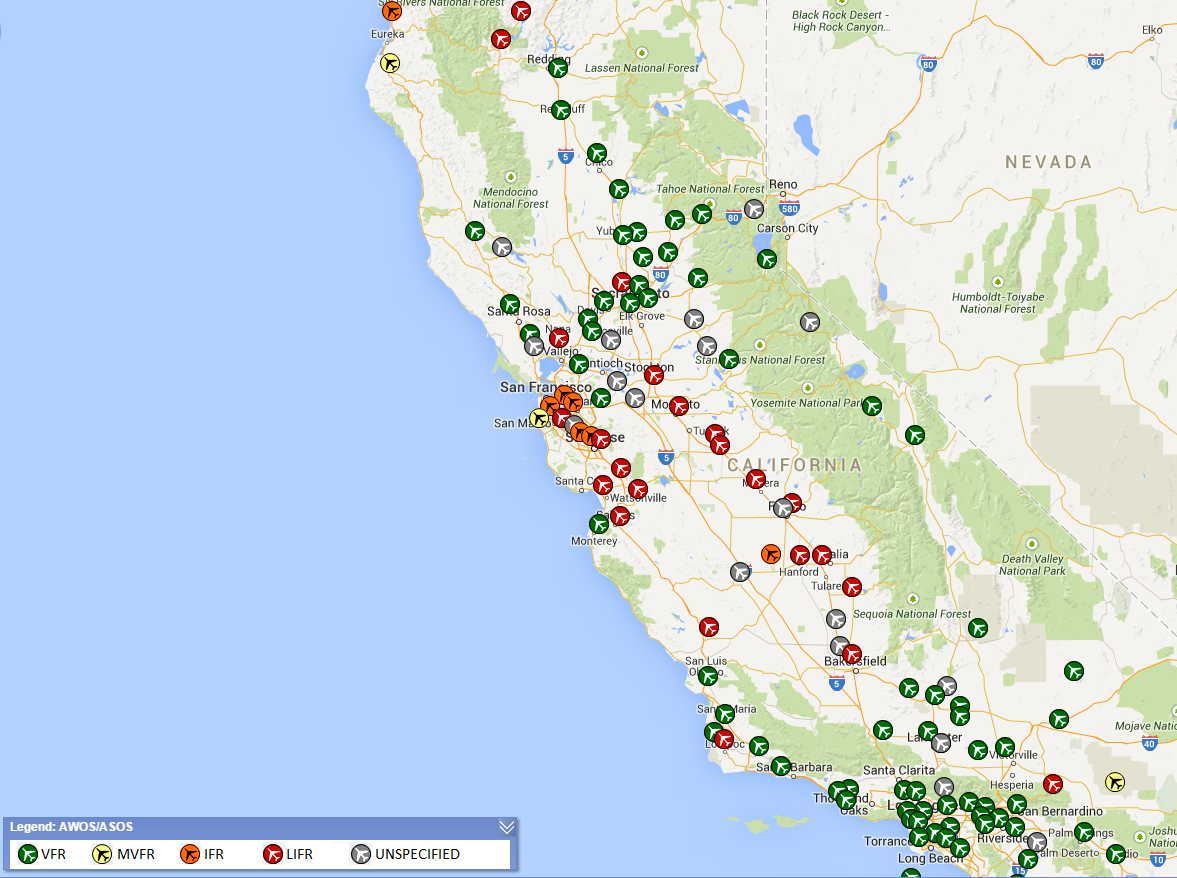This screenshot has height=878, width=1177.
Task: Click the NEVADA state label on the map
Action: (x=1048, y=162)
